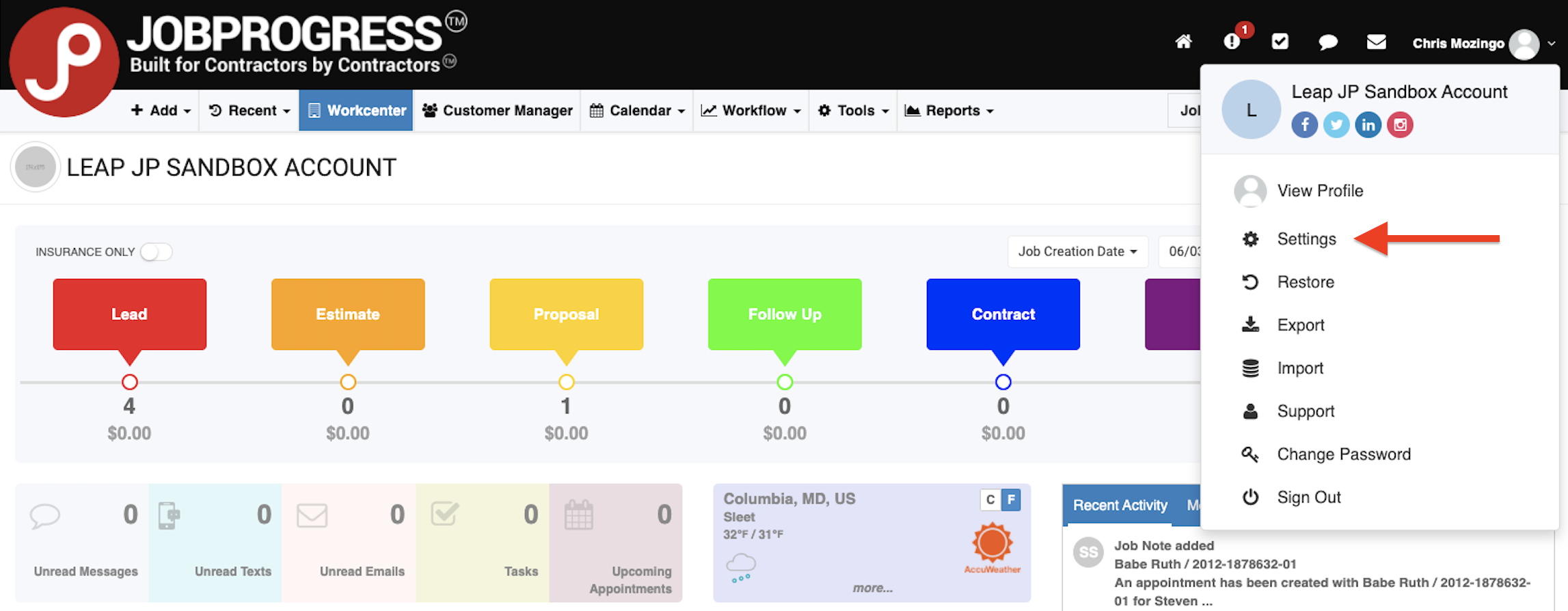This screenshot has width=1568, height=611.
Task: Click Chris Mozingo user avatar
Action: 1524,44
